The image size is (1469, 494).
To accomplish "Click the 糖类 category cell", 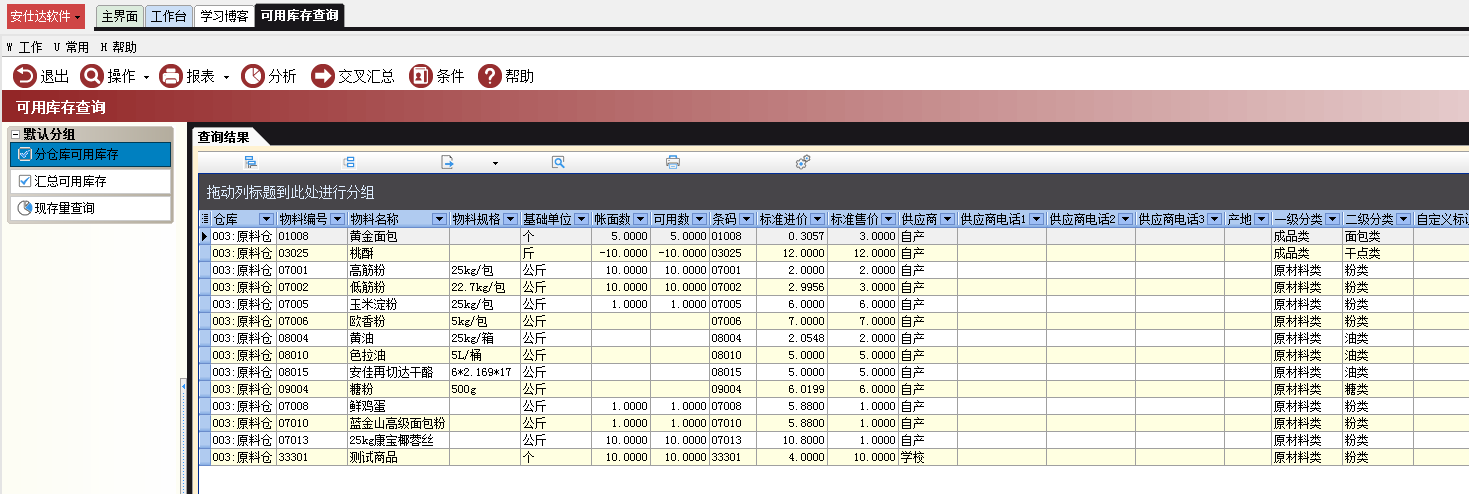I will pyautogui.click(x=1377, y=389).
